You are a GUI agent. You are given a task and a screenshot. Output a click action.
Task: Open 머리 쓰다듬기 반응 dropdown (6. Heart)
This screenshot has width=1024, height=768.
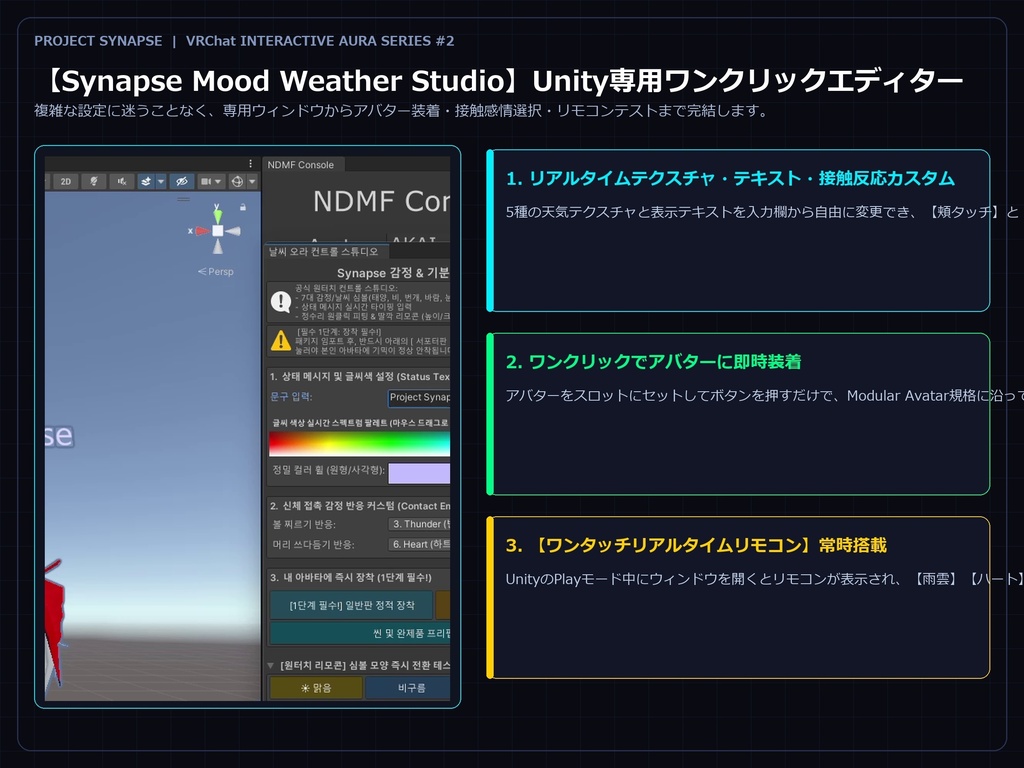point(419,544)
